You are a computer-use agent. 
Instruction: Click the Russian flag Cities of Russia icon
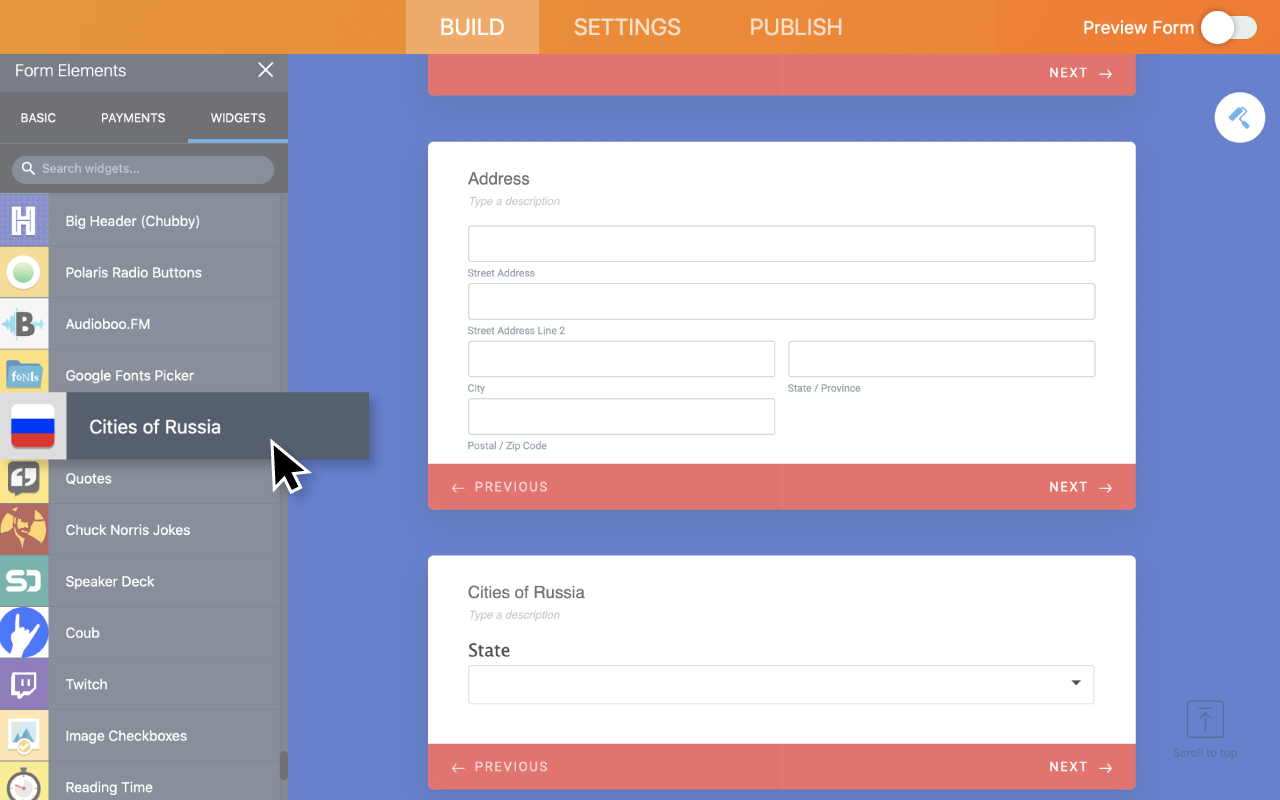(32, 426)
